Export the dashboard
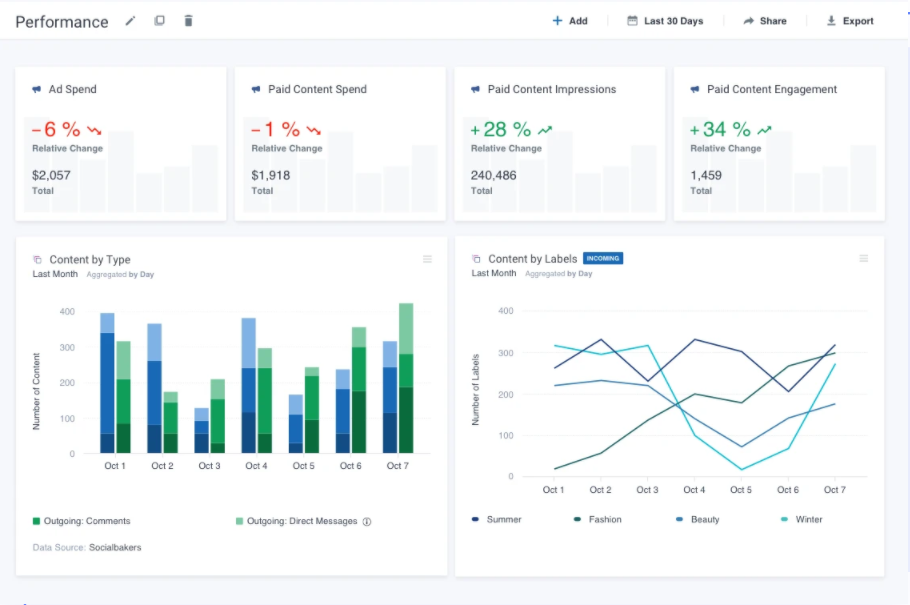The width and height of the screenshot is (910, 605). point(849,21)
